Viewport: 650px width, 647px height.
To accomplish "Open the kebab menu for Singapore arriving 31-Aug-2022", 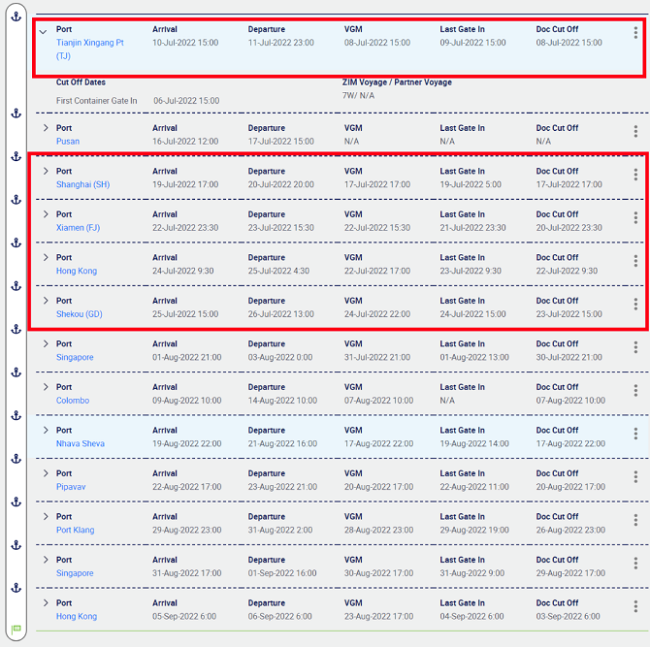I will [x=635, y=563].
